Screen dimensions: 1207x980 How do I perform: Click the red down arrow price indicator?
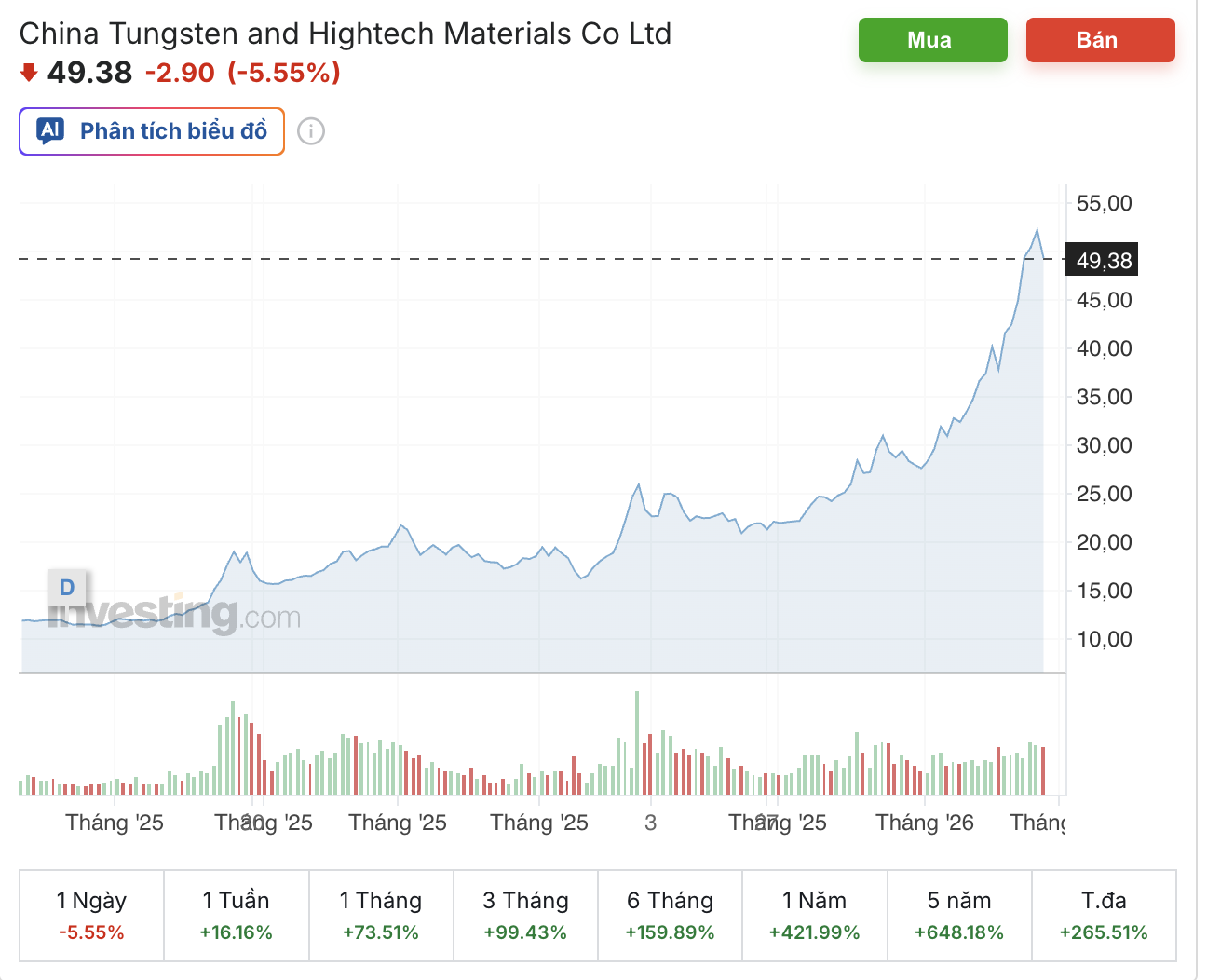point(29,72)
